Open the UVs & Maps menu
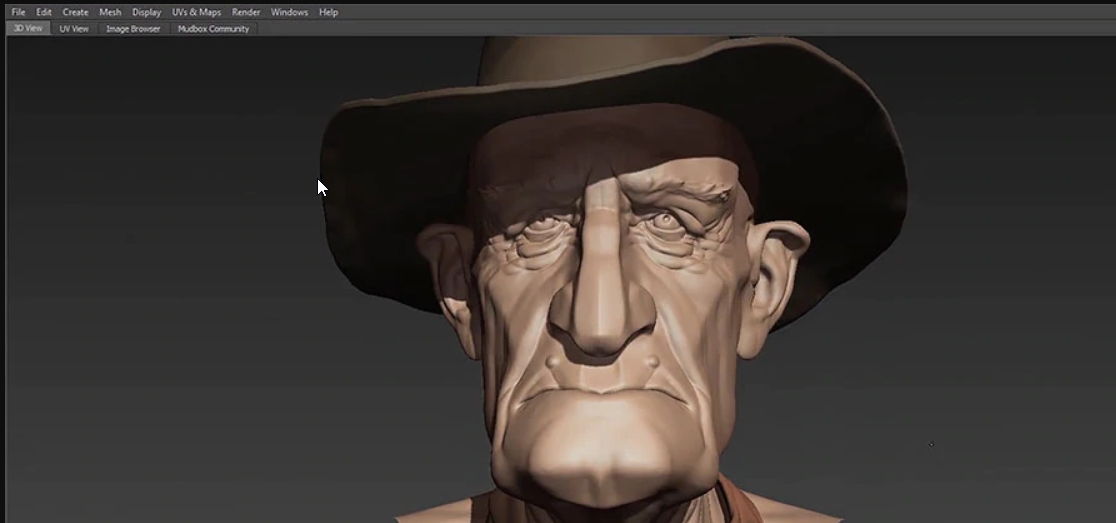 coord(196,12)
